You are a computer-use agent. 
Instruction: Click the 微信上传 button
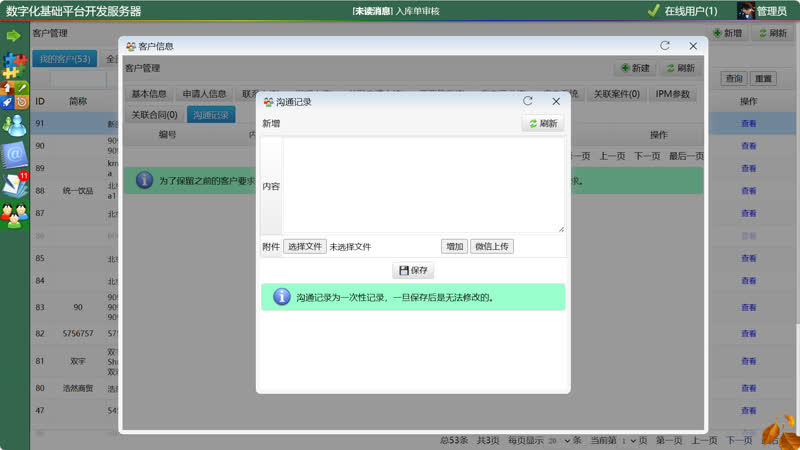click(492, 246)
